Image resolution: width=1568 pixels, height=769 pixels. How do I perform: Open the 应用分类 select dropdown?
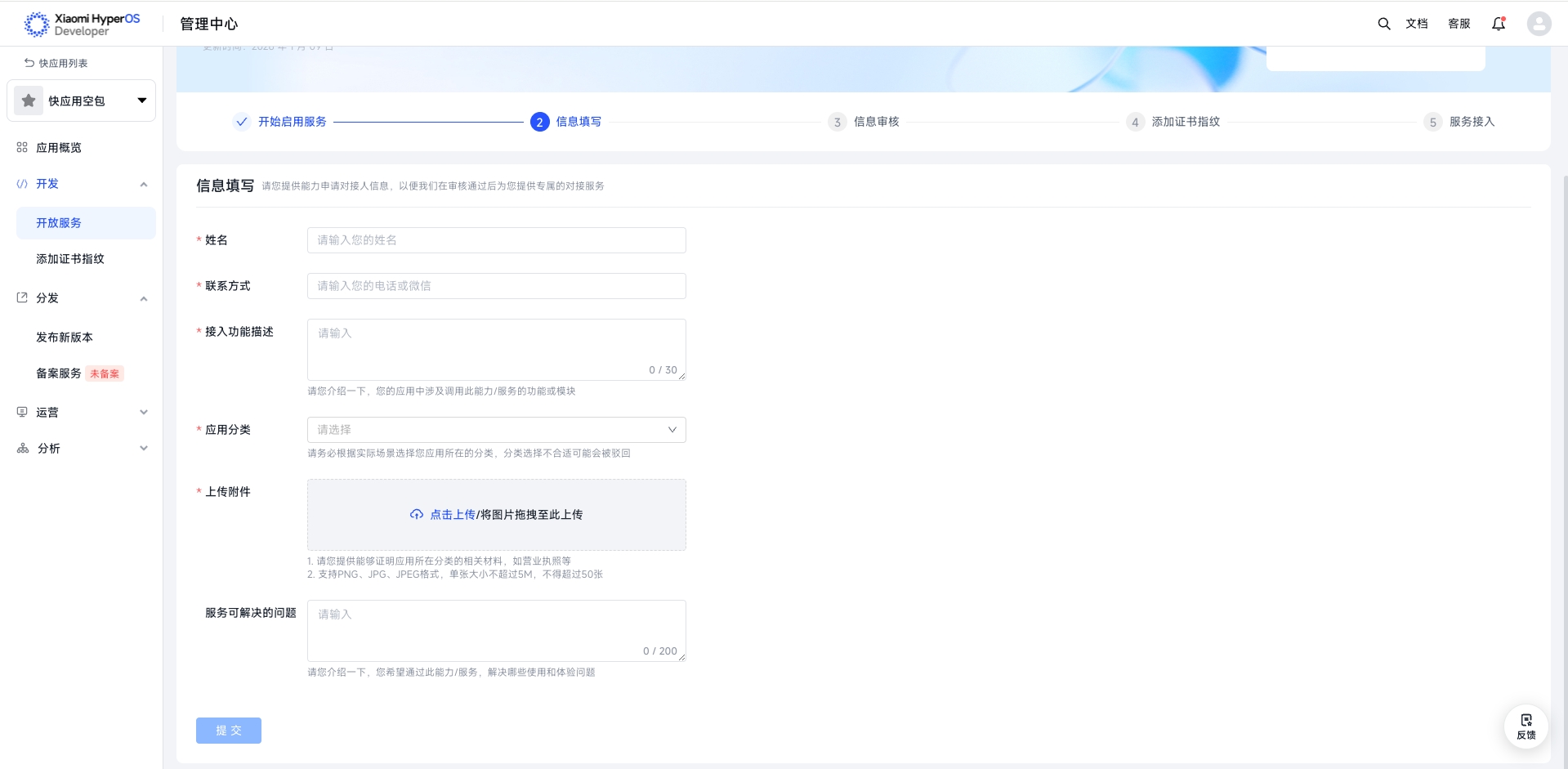(x=496, y=430)
